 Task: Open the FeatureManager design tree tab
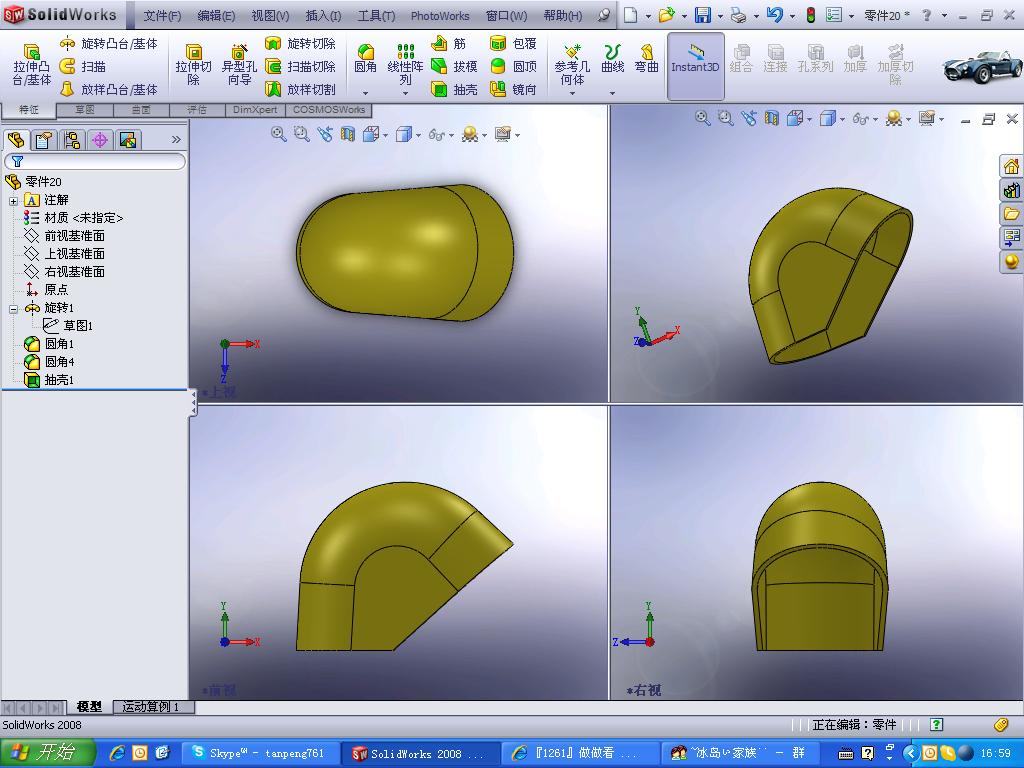(x=16, y=140)
